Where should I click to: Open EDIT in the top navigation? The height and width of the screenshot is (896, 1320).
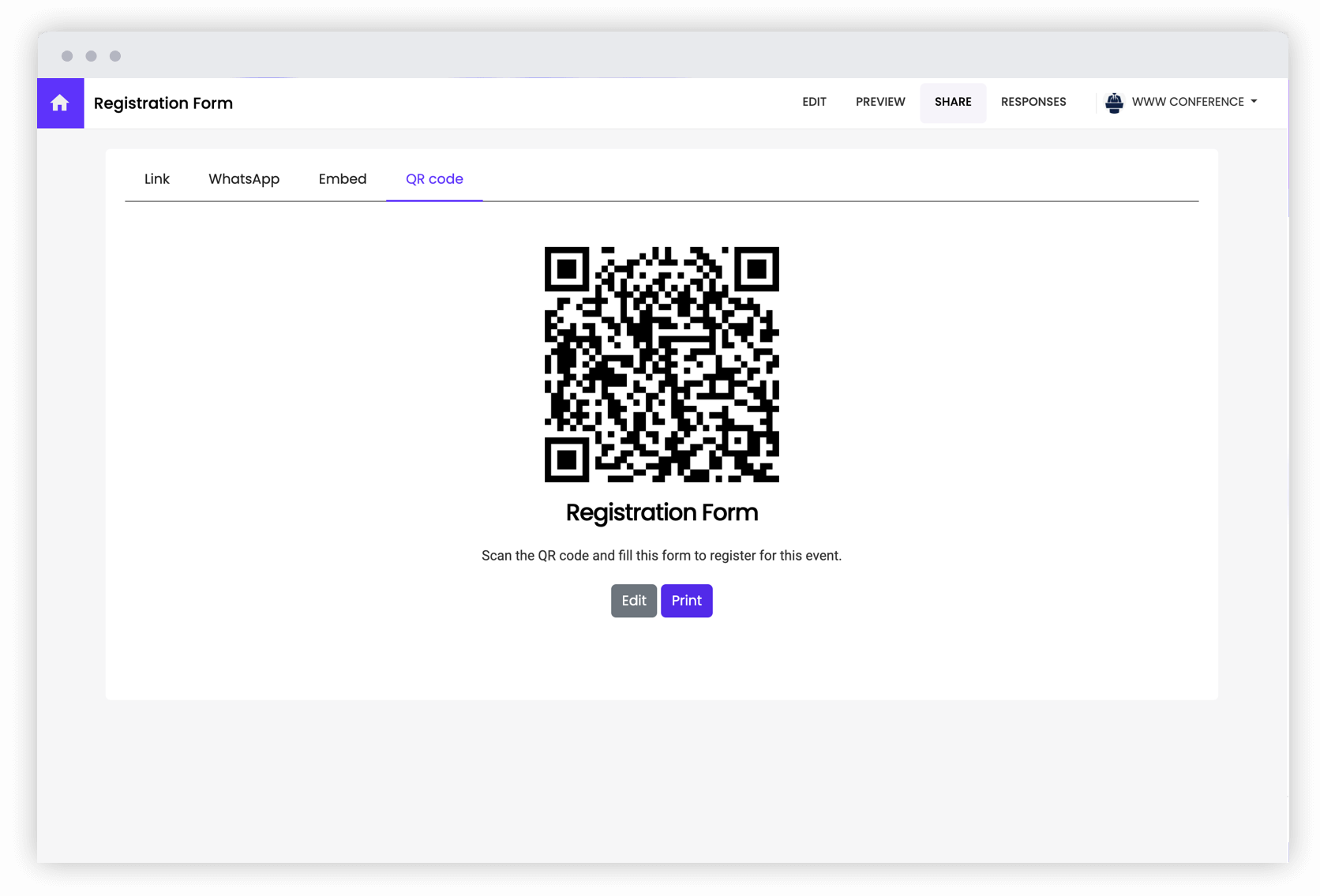[x=814, y=102]
